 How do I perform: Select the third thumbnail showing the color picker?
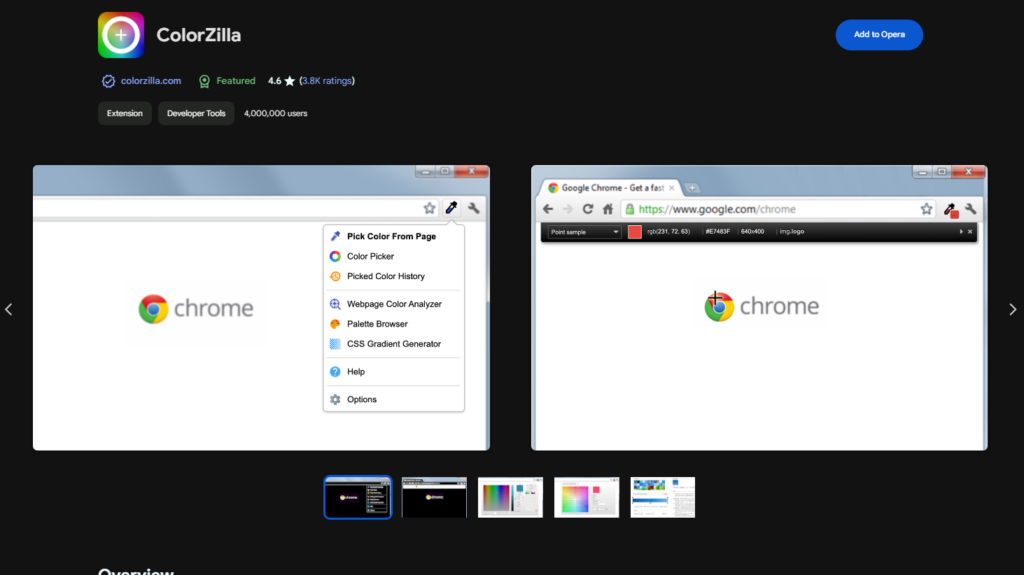(x=510, y=497)
